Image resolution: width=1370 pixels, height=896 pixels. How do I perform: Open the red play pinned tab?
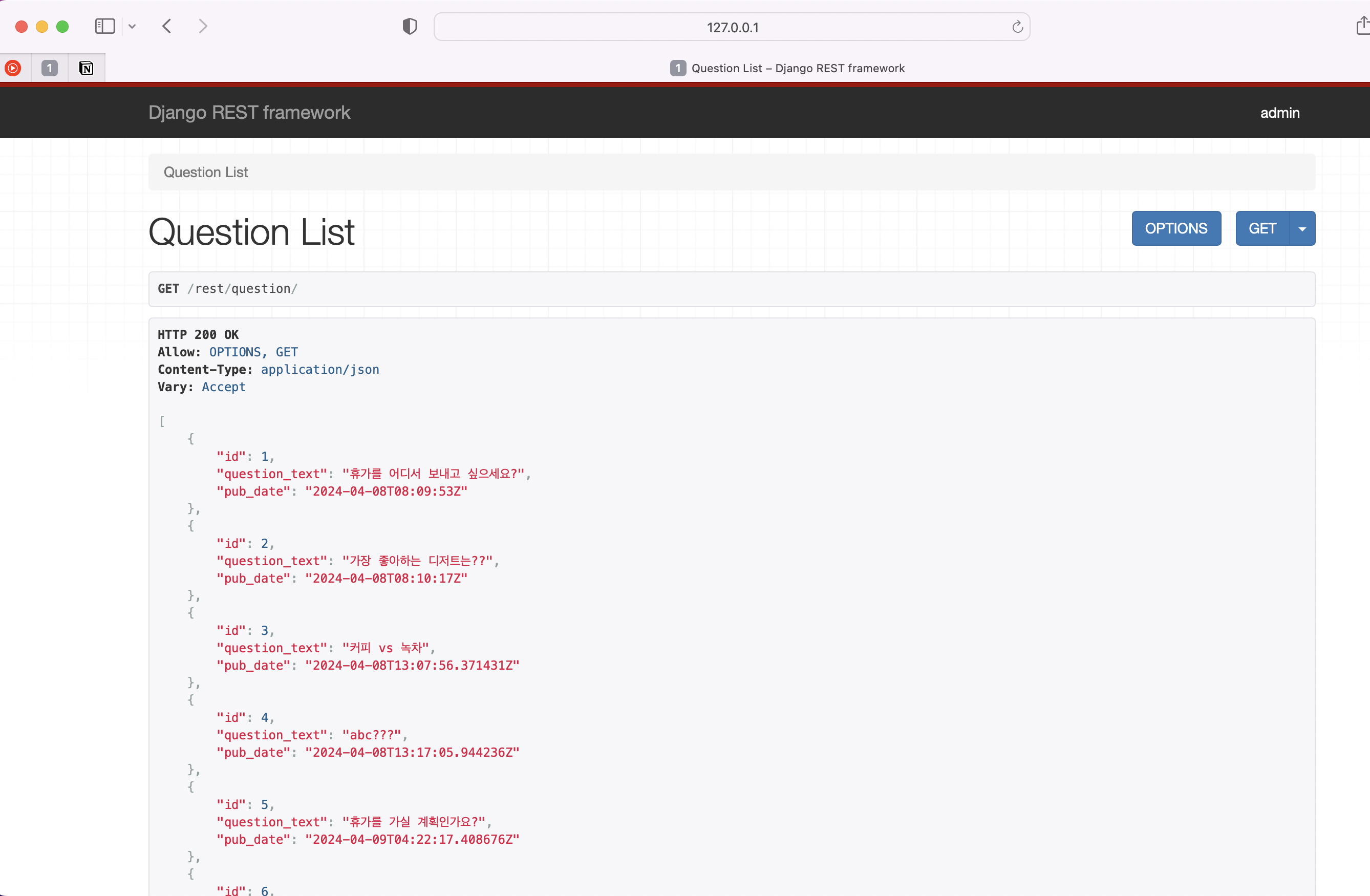[x=13, y=69]
